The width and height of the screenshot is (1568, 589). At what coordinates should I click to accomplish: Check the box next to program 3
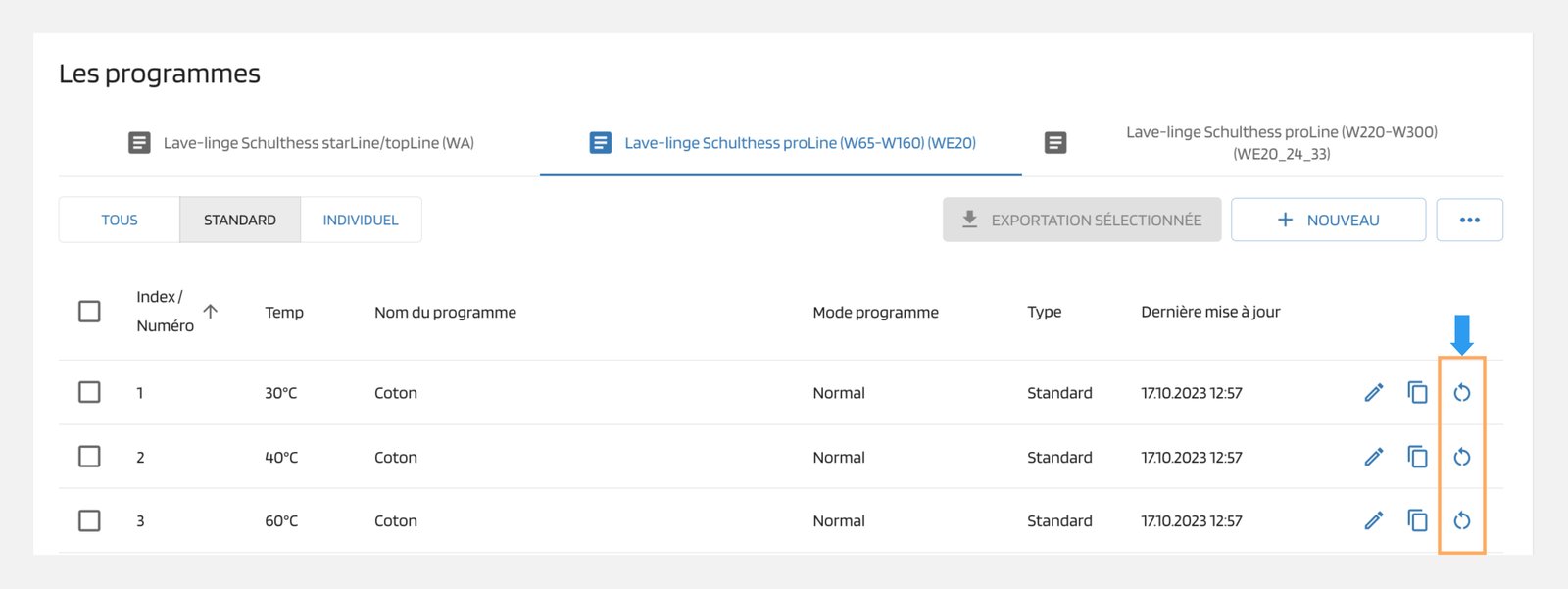click(x=89, y=520)
